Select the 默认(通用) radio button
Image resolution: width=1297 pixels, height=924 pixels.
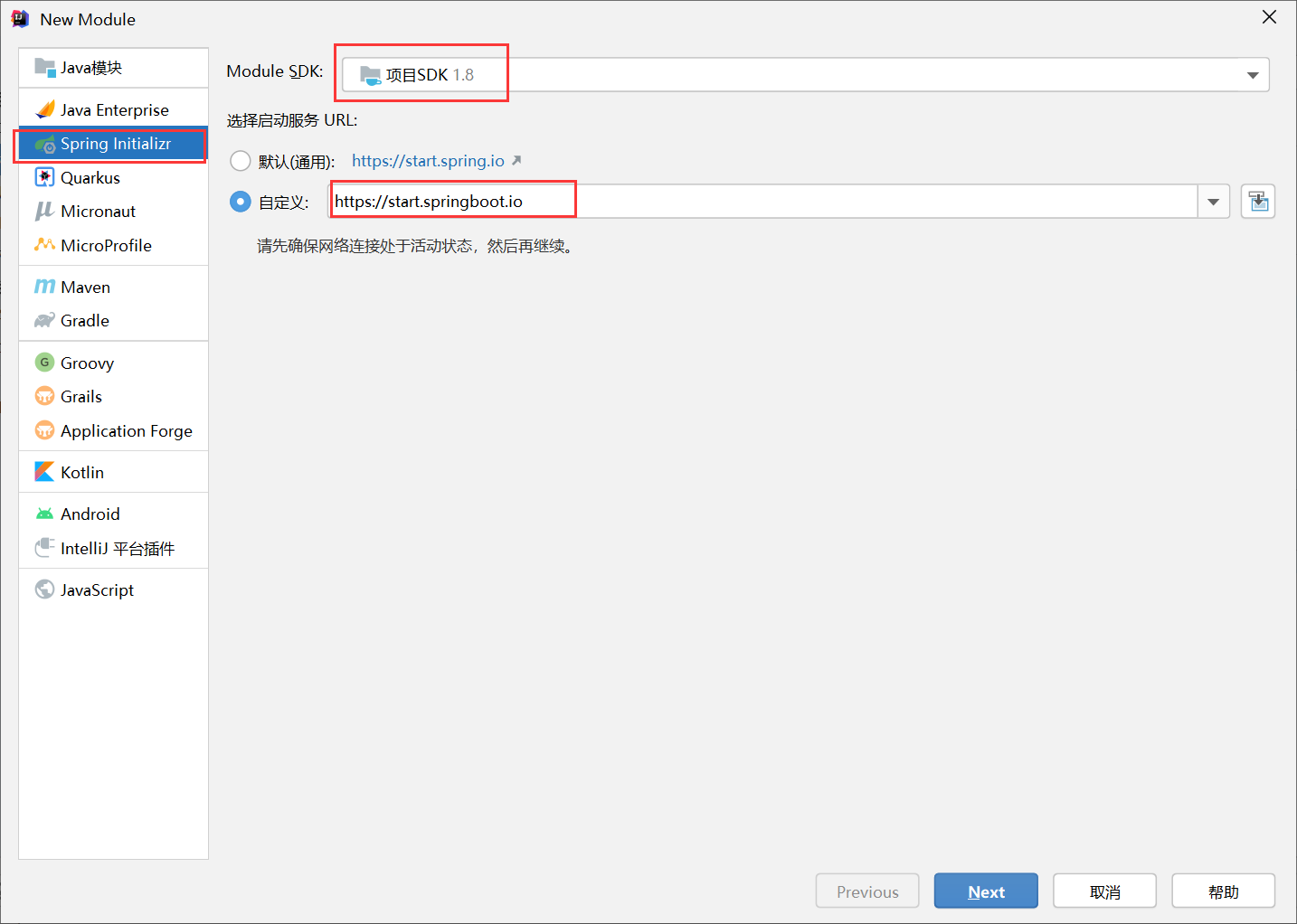(x=240, y=161)
